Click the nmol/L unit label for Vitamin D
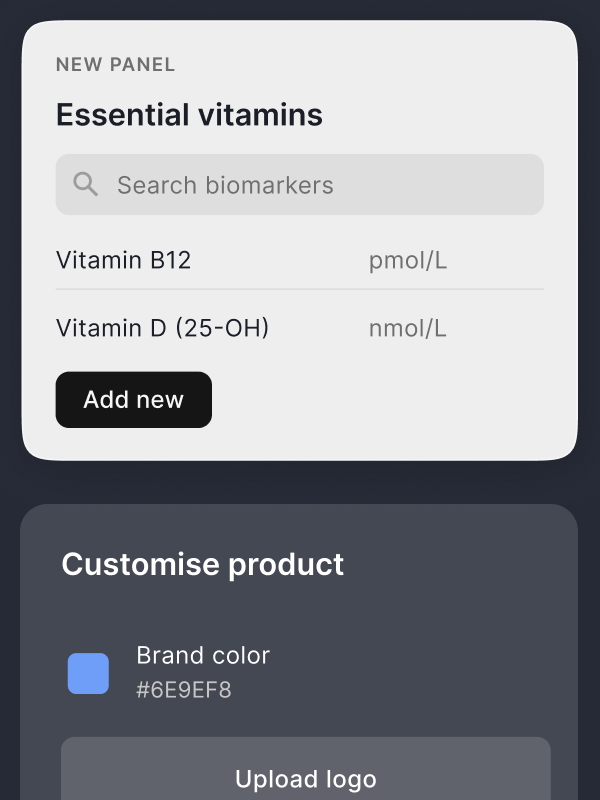 [406, 327]
